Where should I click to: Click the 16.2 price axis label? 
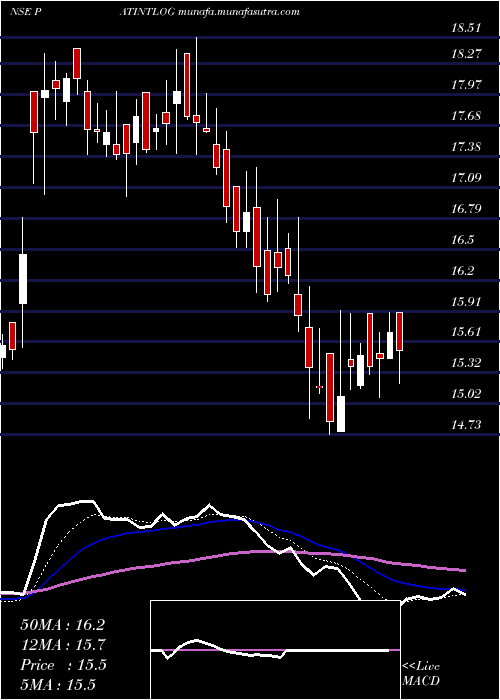point(463,271)
